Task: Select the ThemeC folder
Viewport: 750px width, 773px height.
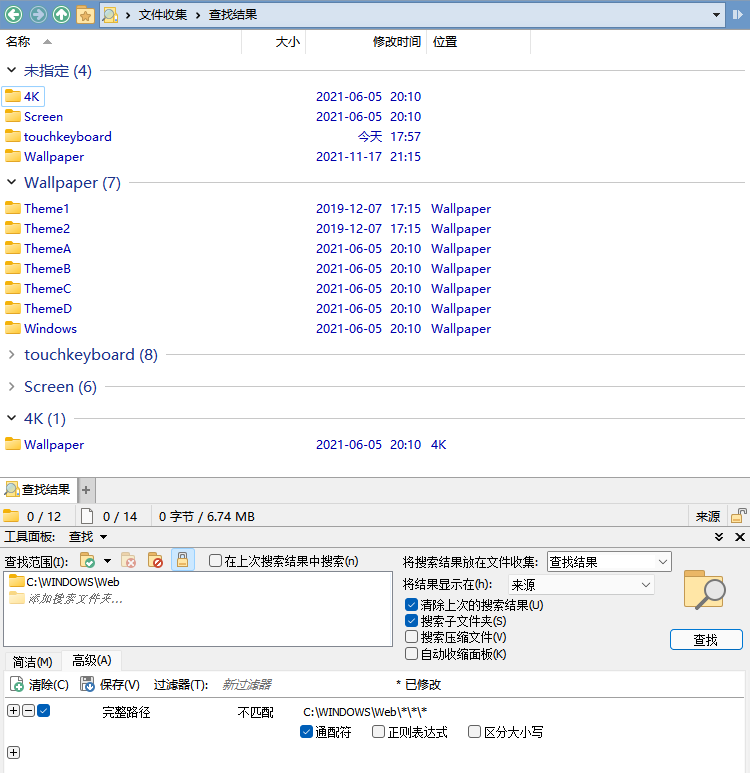Action: pyautogui.click(x=38, y=288)
